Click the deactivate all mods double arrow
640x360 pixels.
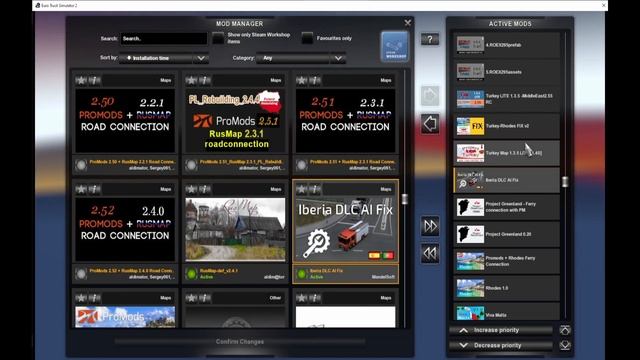(430, 253)
